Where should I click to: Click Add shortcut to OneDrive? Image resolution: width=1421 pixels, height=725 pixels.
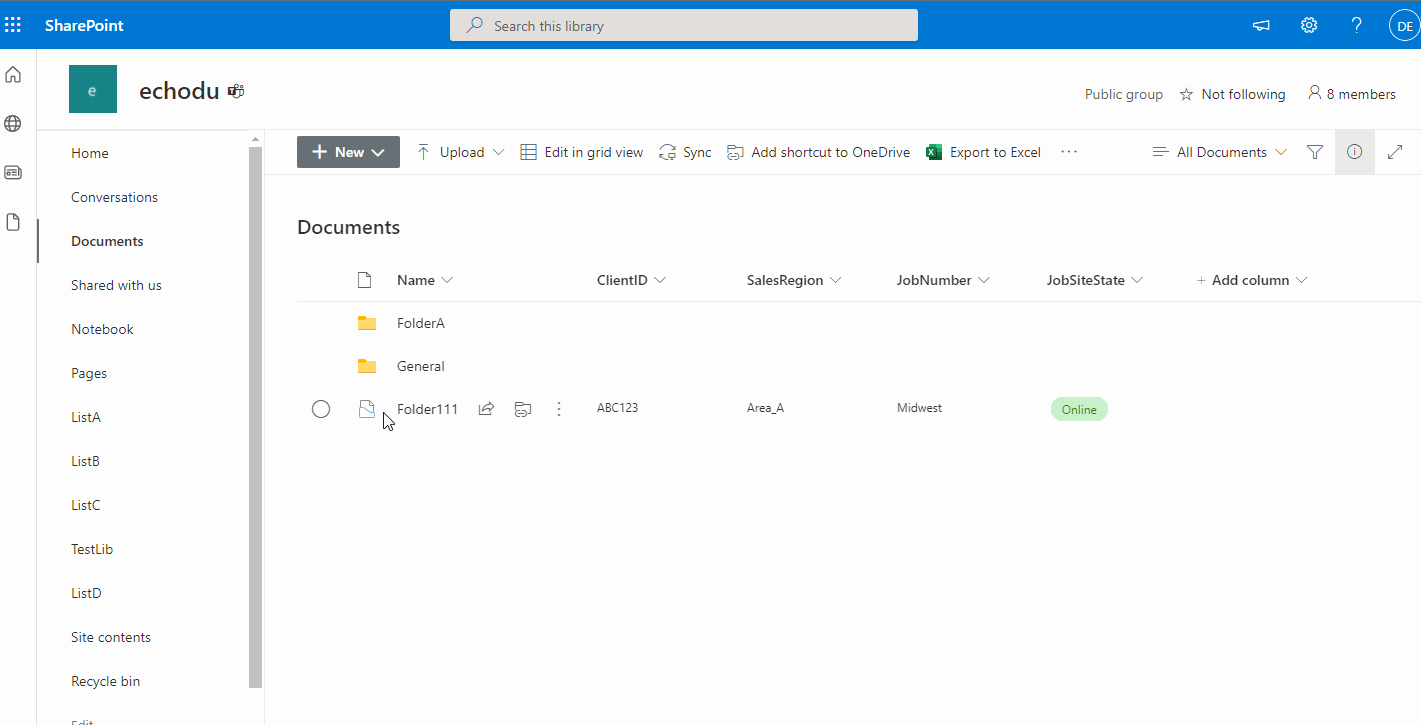pyautogui.click(x=818, y=152)
